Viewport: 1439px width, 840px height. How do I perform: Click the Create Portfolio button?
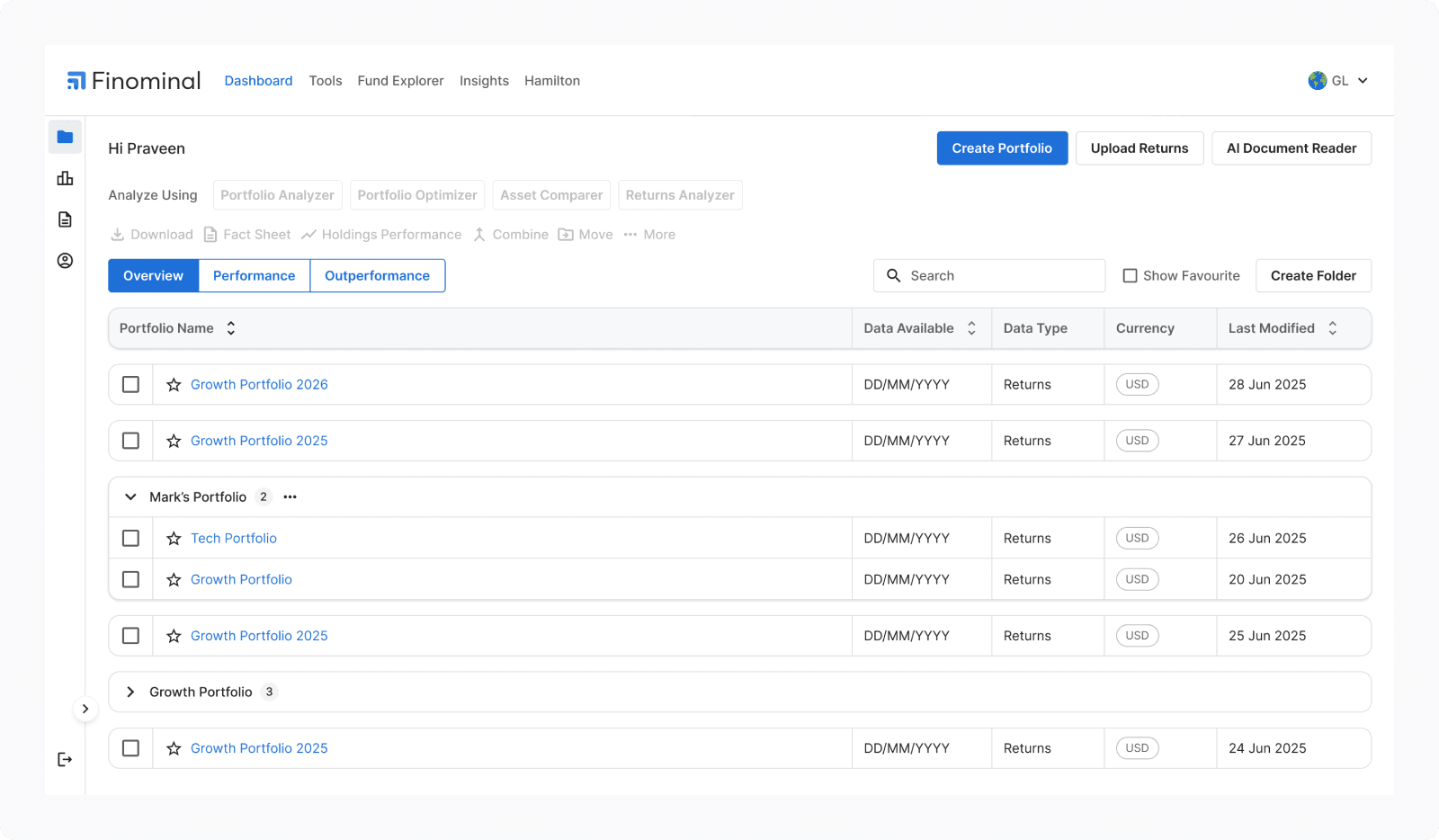coord(1002,148)
